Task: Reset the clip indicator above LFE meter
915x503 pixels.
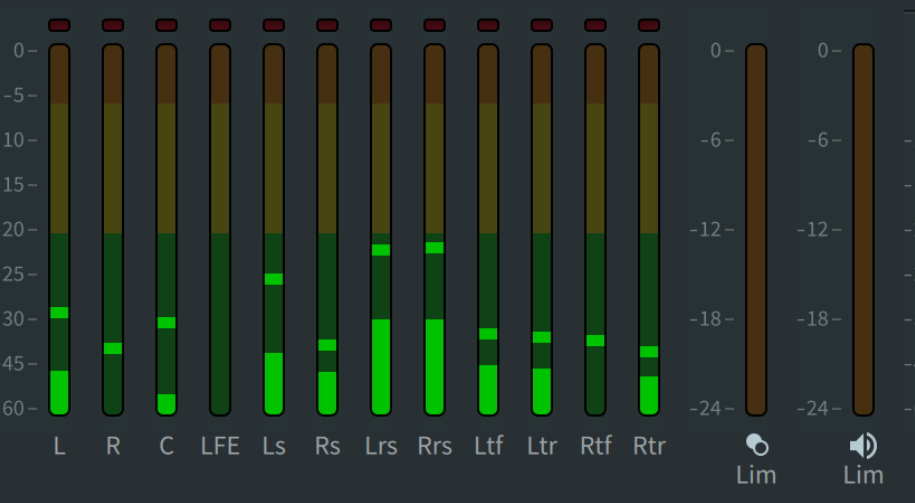Action: tap(220, 25)
